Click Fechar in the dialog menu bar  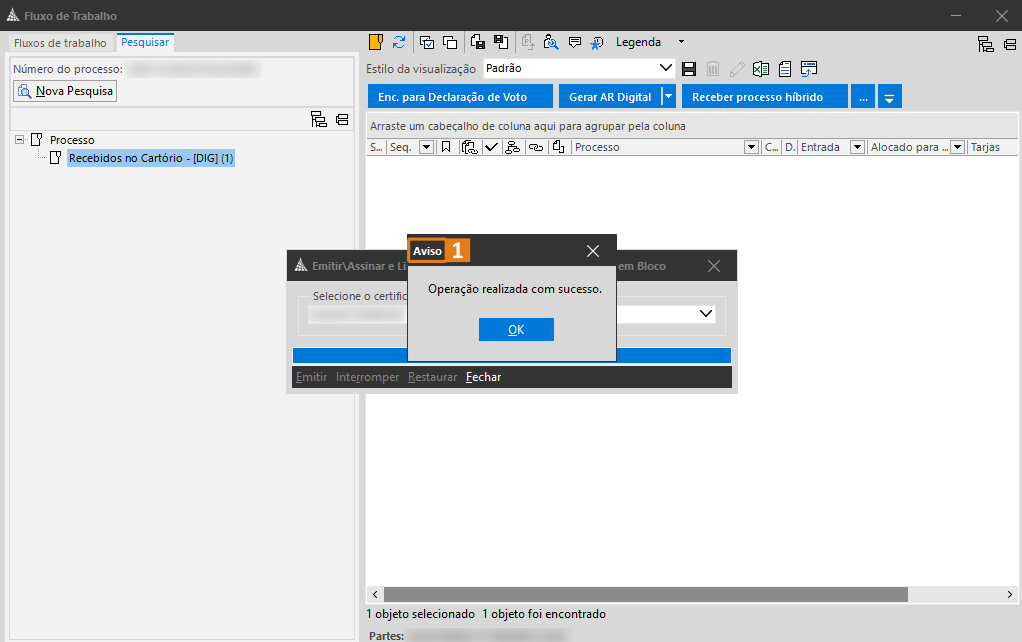click(484, 377)
